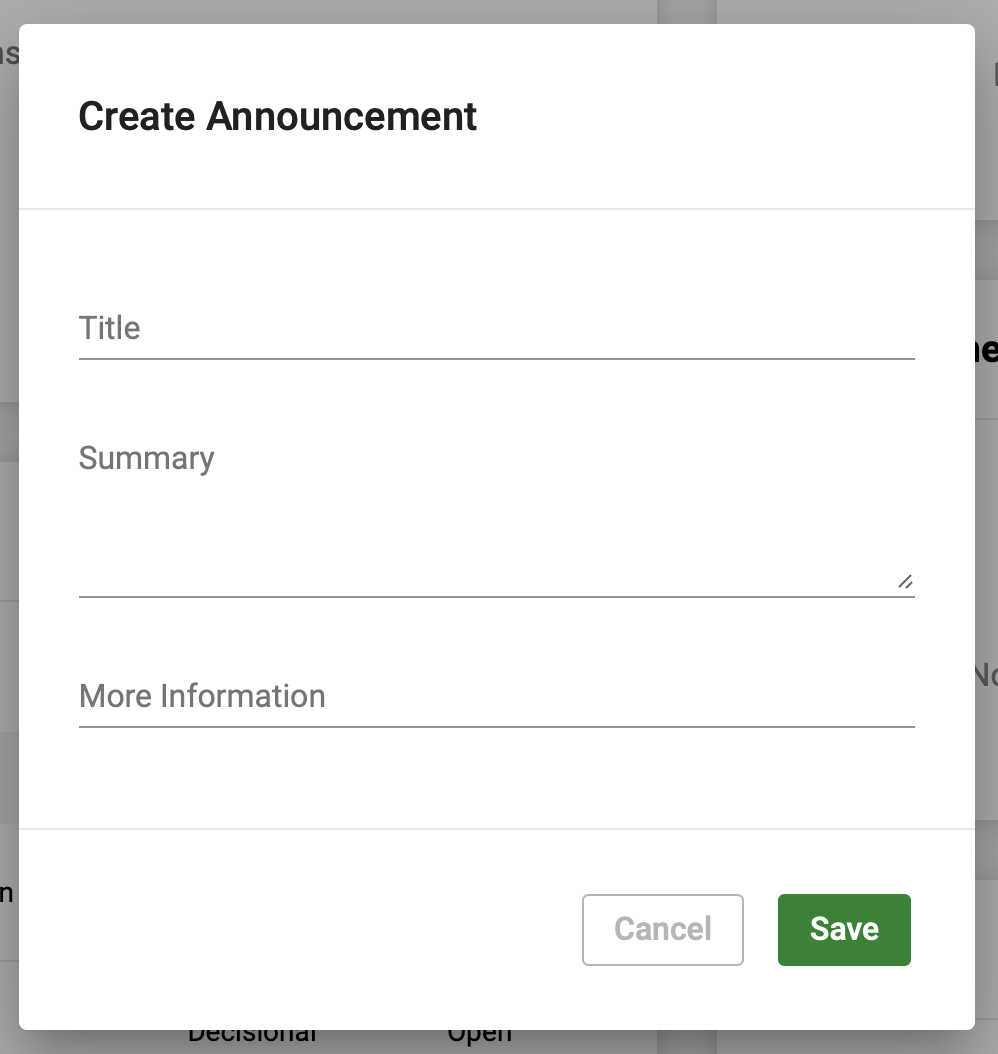
Task: Click the divider below the dialog header
Action: point(497,208)
